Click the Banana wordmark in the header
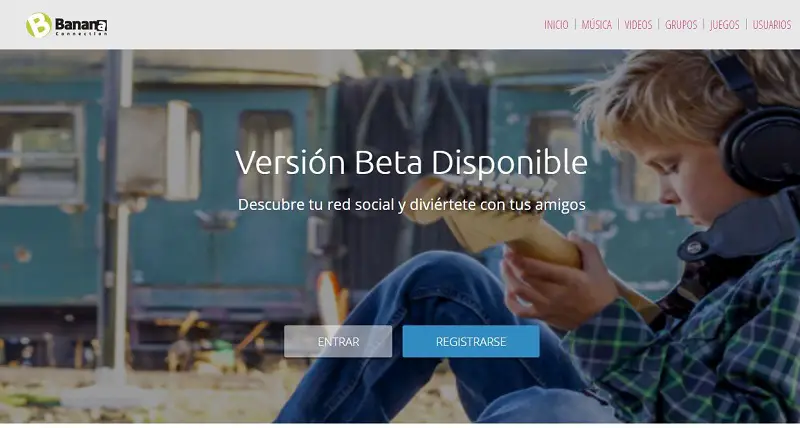 [81, 24]
